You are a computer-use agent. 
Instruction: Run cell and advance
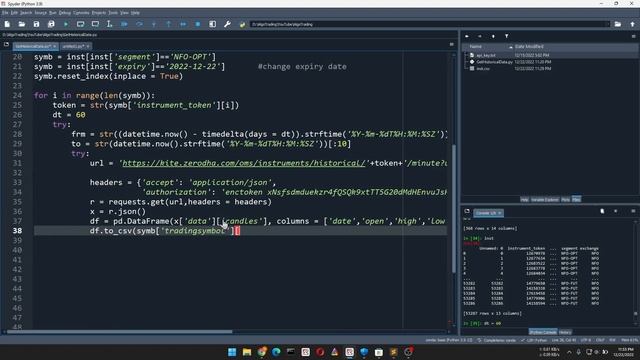[x=95, y=24]
